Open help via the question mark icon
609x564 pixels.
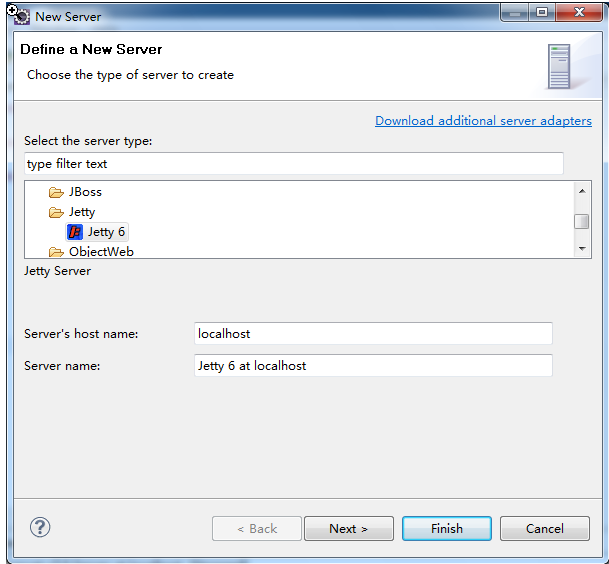pos(40,527)
